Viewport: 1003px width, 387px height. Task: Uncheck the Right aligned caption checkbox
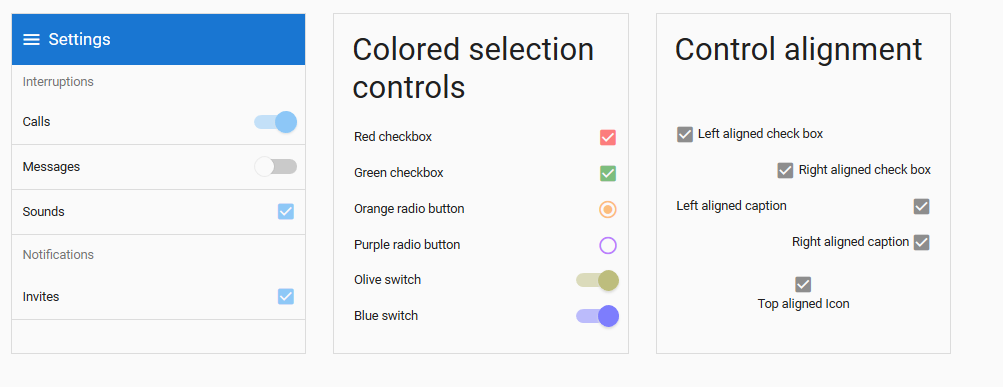(x=921, y=242)
